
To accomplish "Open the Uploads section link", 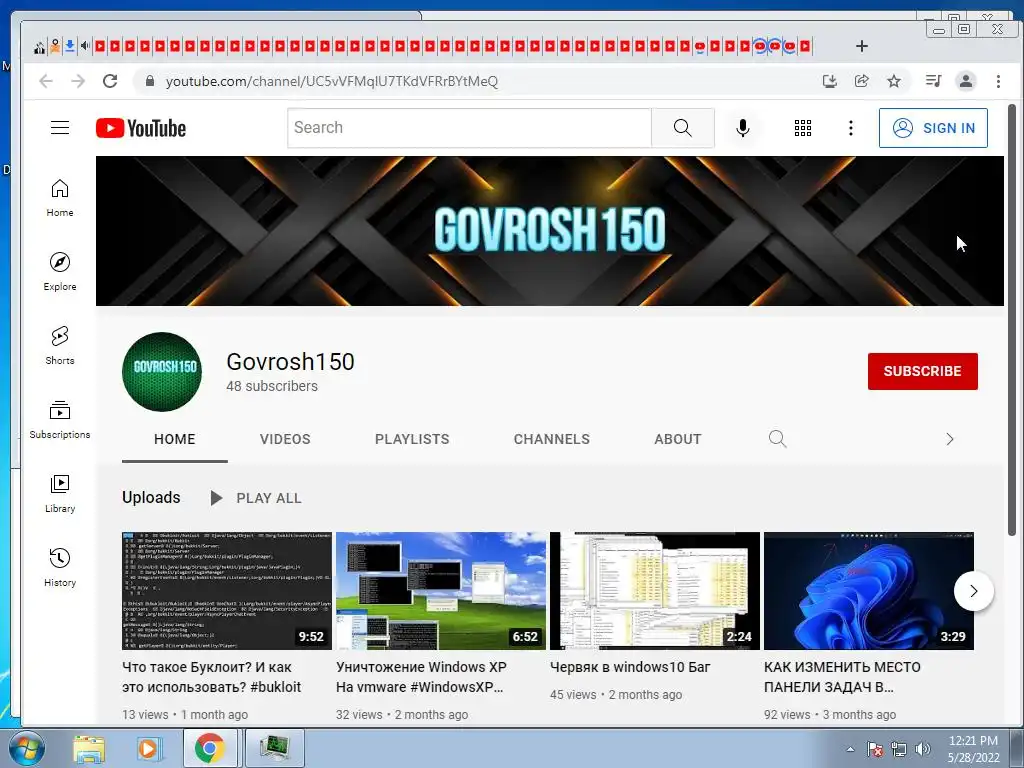I will 151,498.
